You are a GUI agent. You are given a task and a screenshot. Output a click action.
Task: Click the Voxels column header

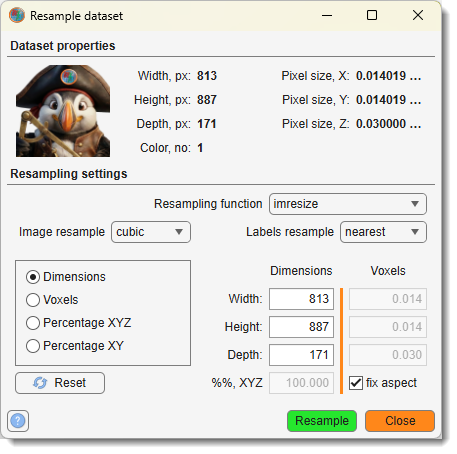(x=388, y=271)
